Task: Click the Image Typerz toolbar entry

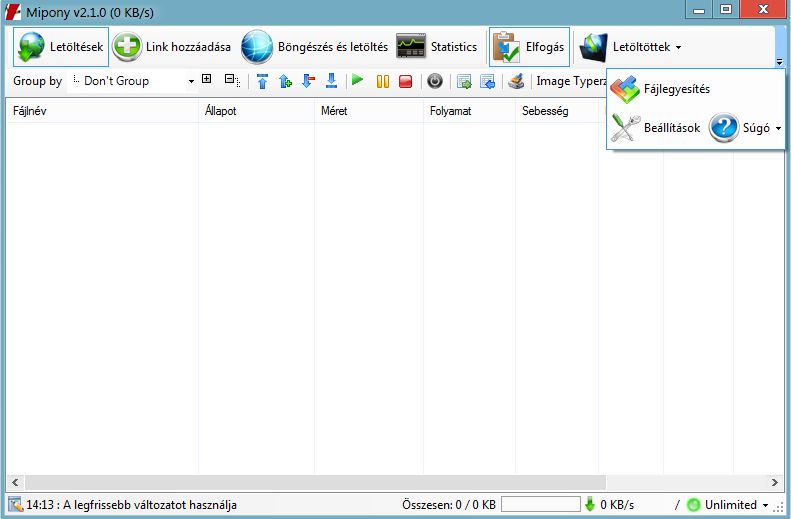Action: click(571, 81)
